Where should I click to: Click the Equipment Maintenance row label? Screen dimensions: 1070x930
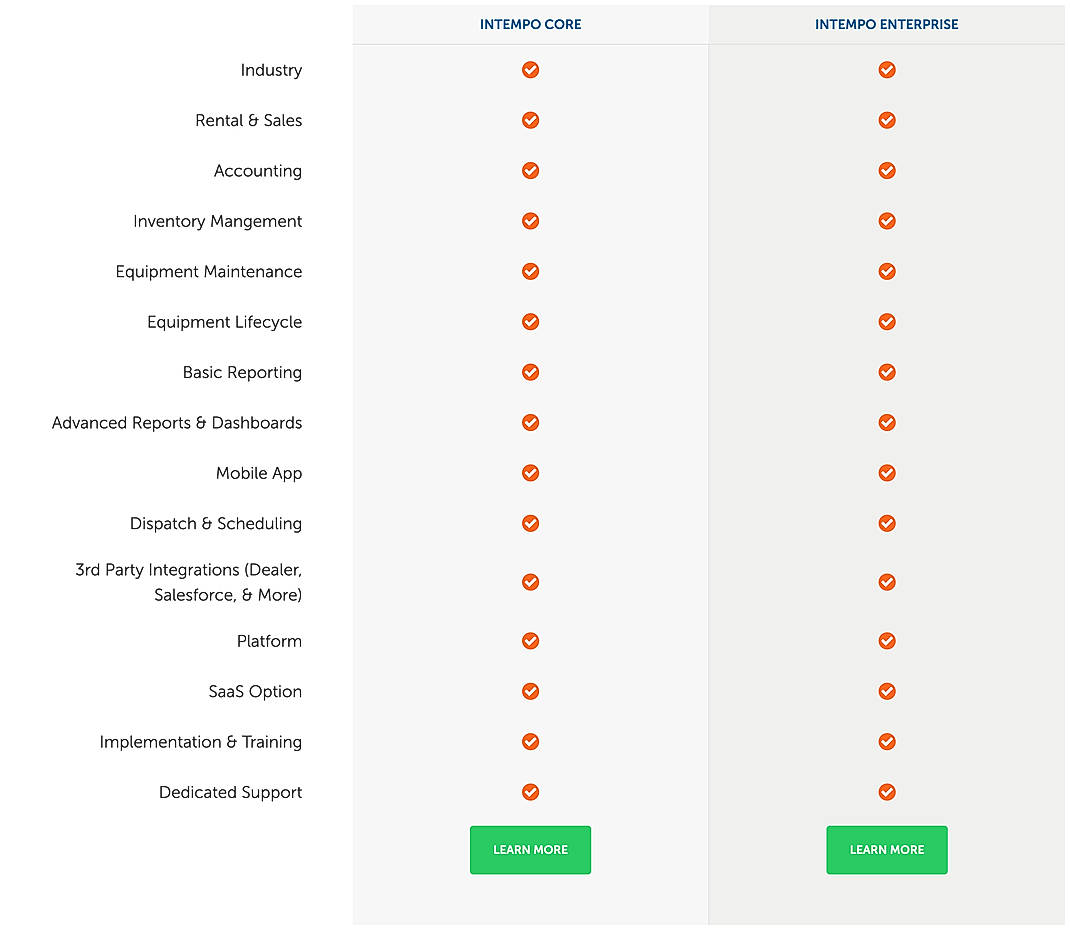tap(209, 272)
